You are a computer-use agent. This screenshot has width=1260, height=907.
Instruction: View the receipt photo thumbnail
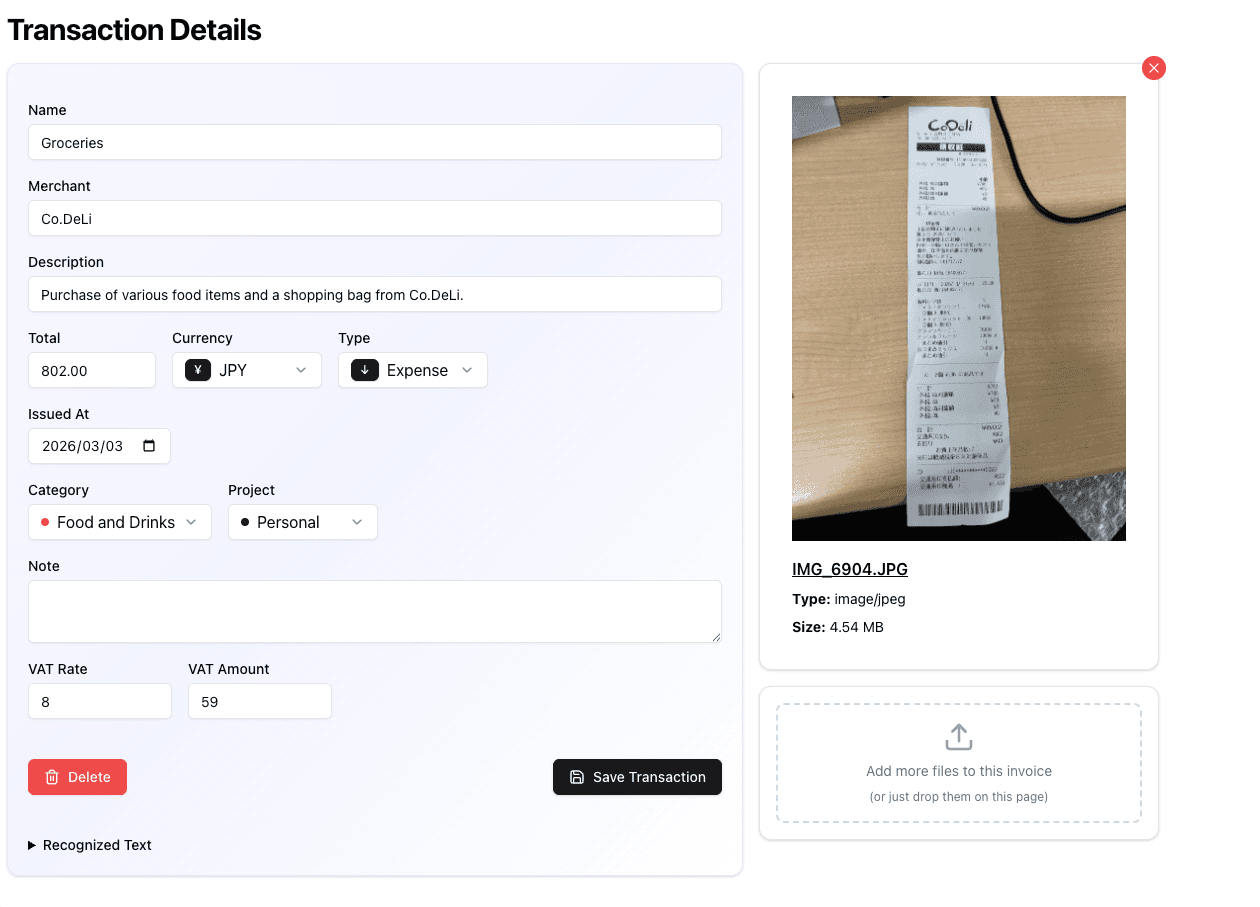click(959, 318)
